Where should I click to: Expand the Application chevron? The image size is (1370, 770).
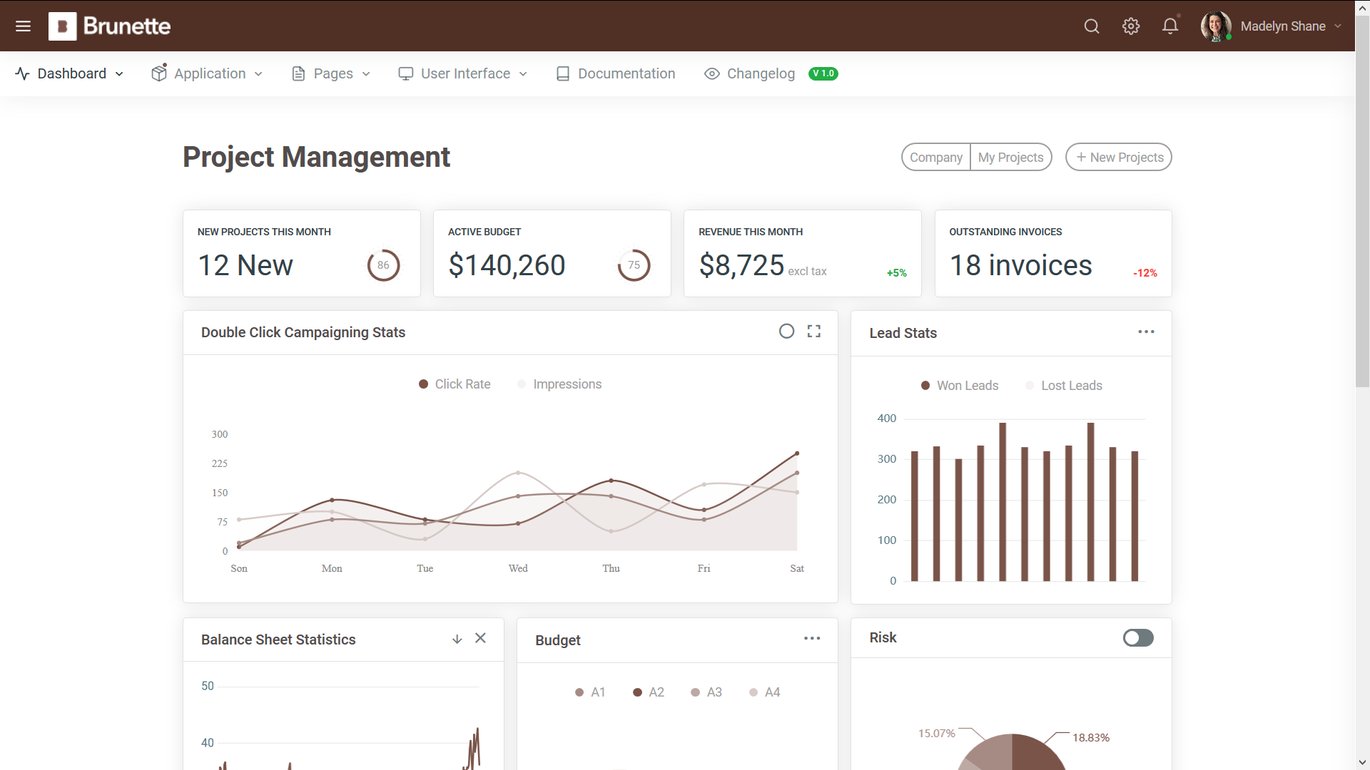258,74
